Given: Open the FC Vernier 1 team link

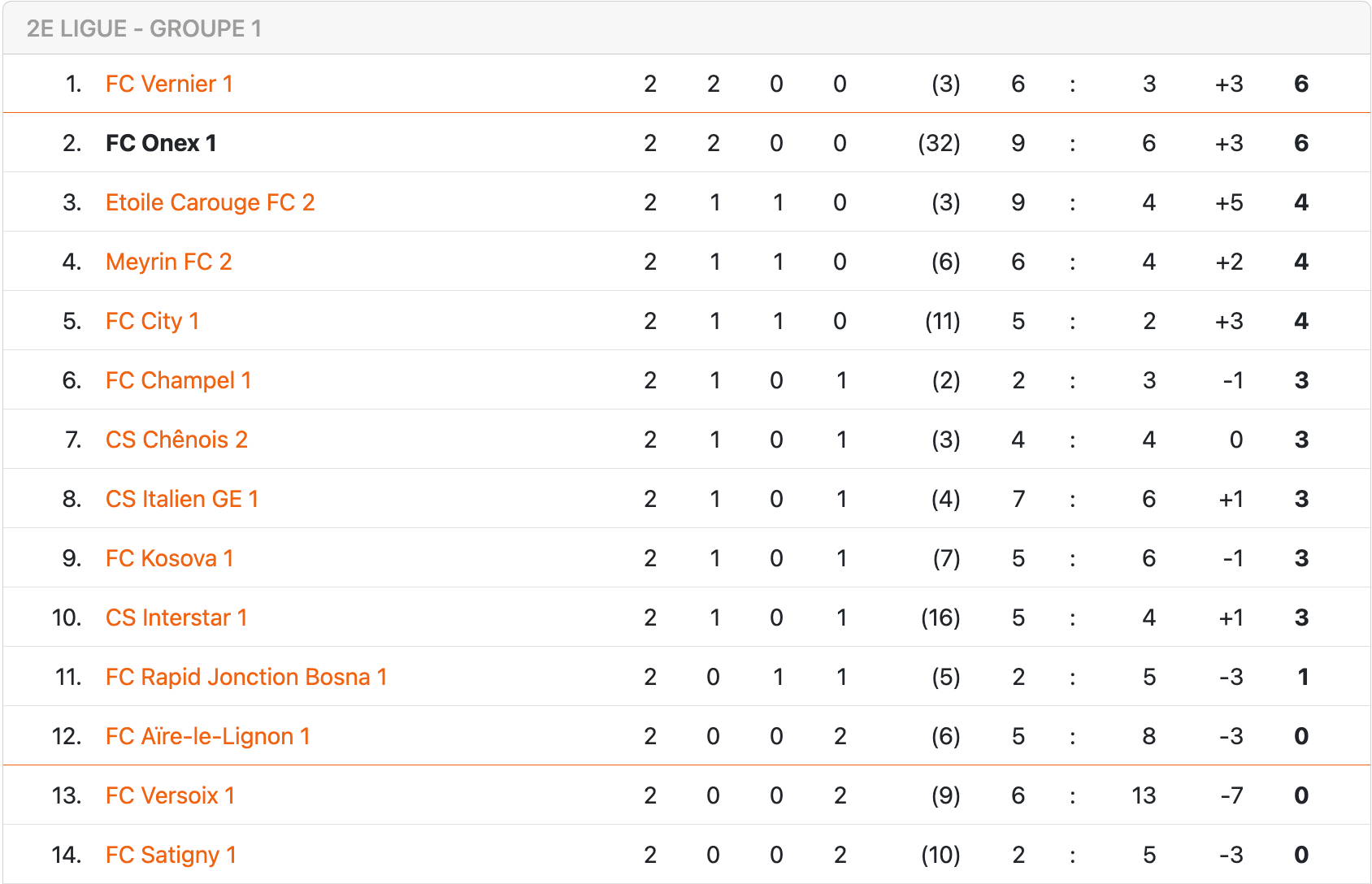Looking at the screenshot, I should [169, 84].
